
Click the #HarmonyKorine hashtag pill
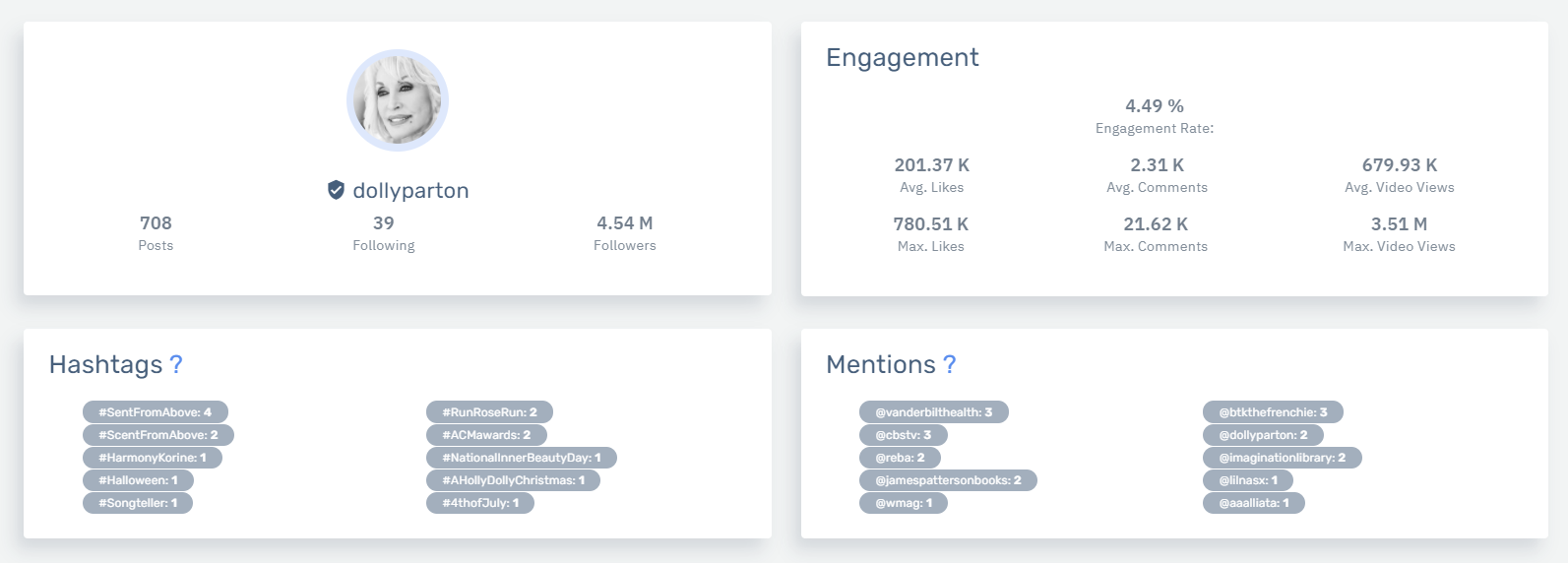pyautogui.click(x=153, y=458)
